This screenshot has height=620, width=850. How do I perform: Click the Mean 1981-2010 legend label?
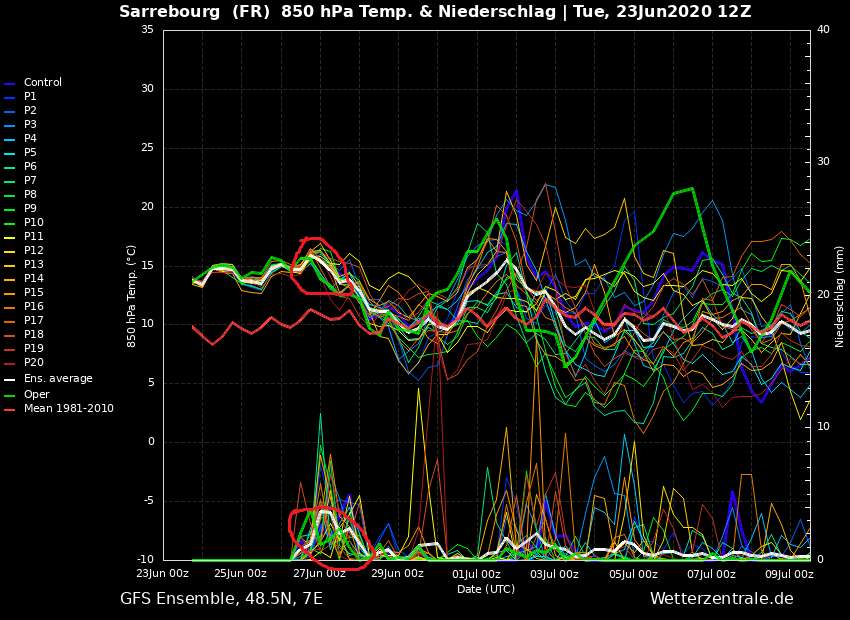69,409
